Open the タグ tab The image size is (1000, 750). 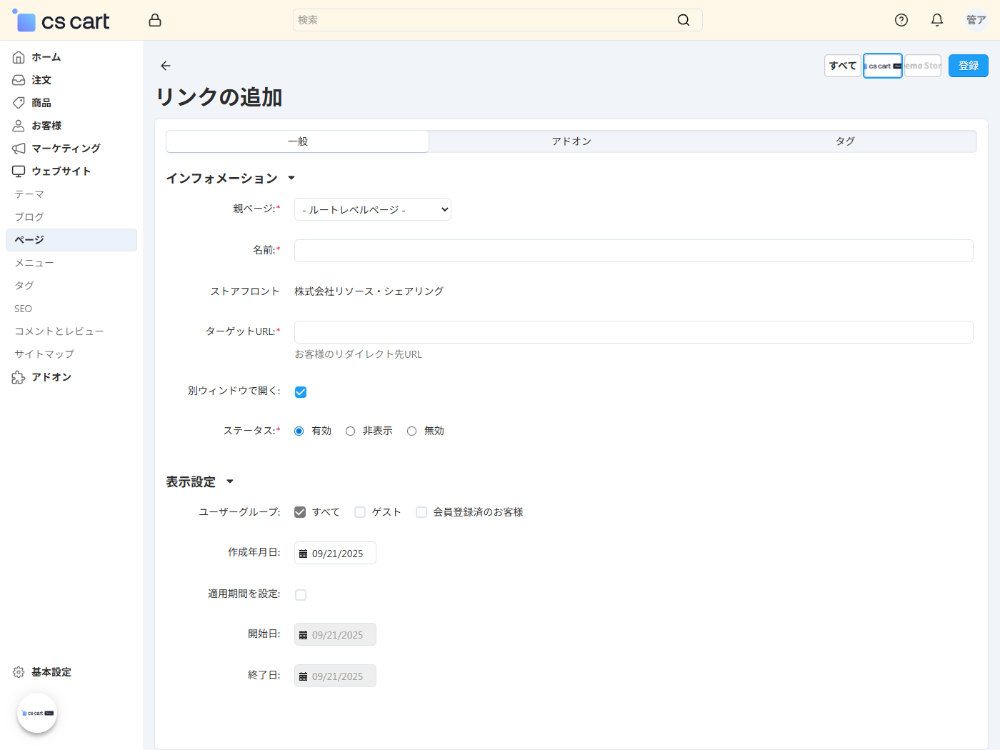pos(844,141)
